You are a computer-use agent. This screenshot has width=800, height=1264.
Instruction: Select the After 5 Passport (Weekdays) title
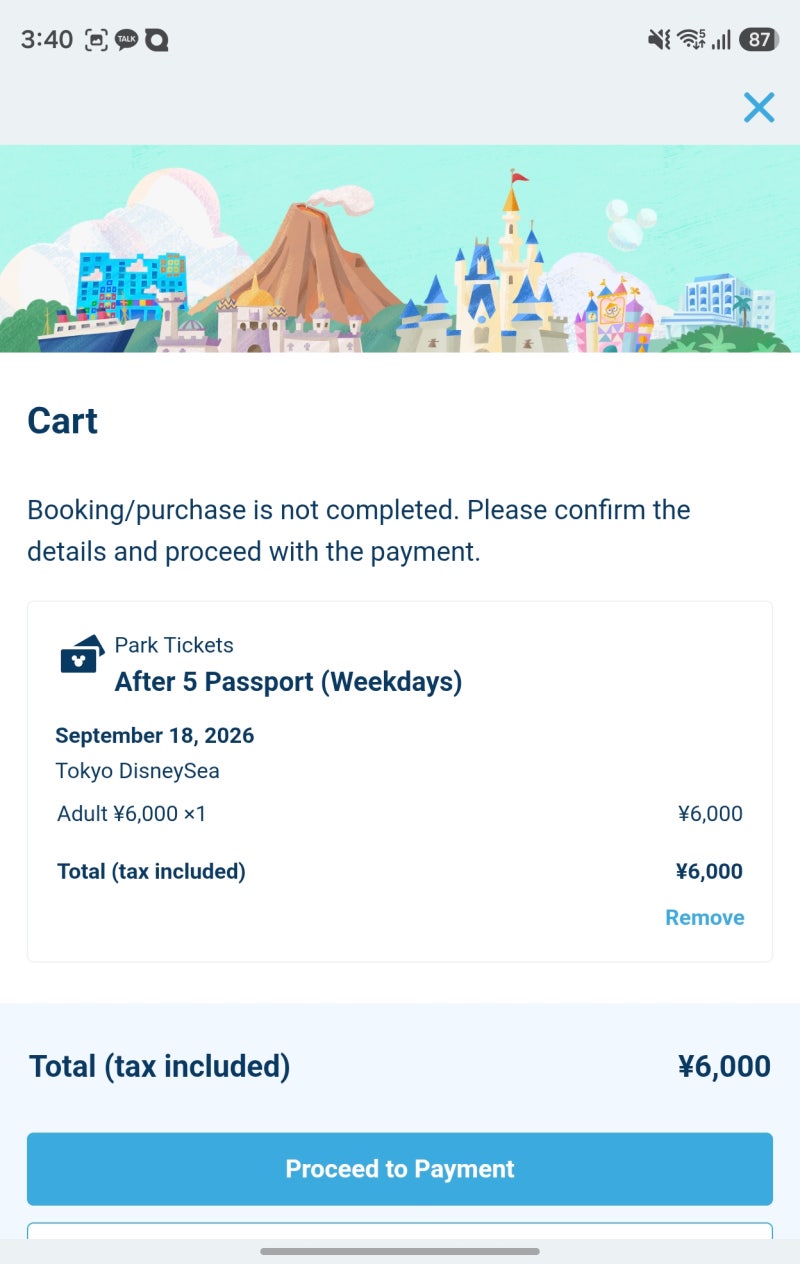point(289,682)
